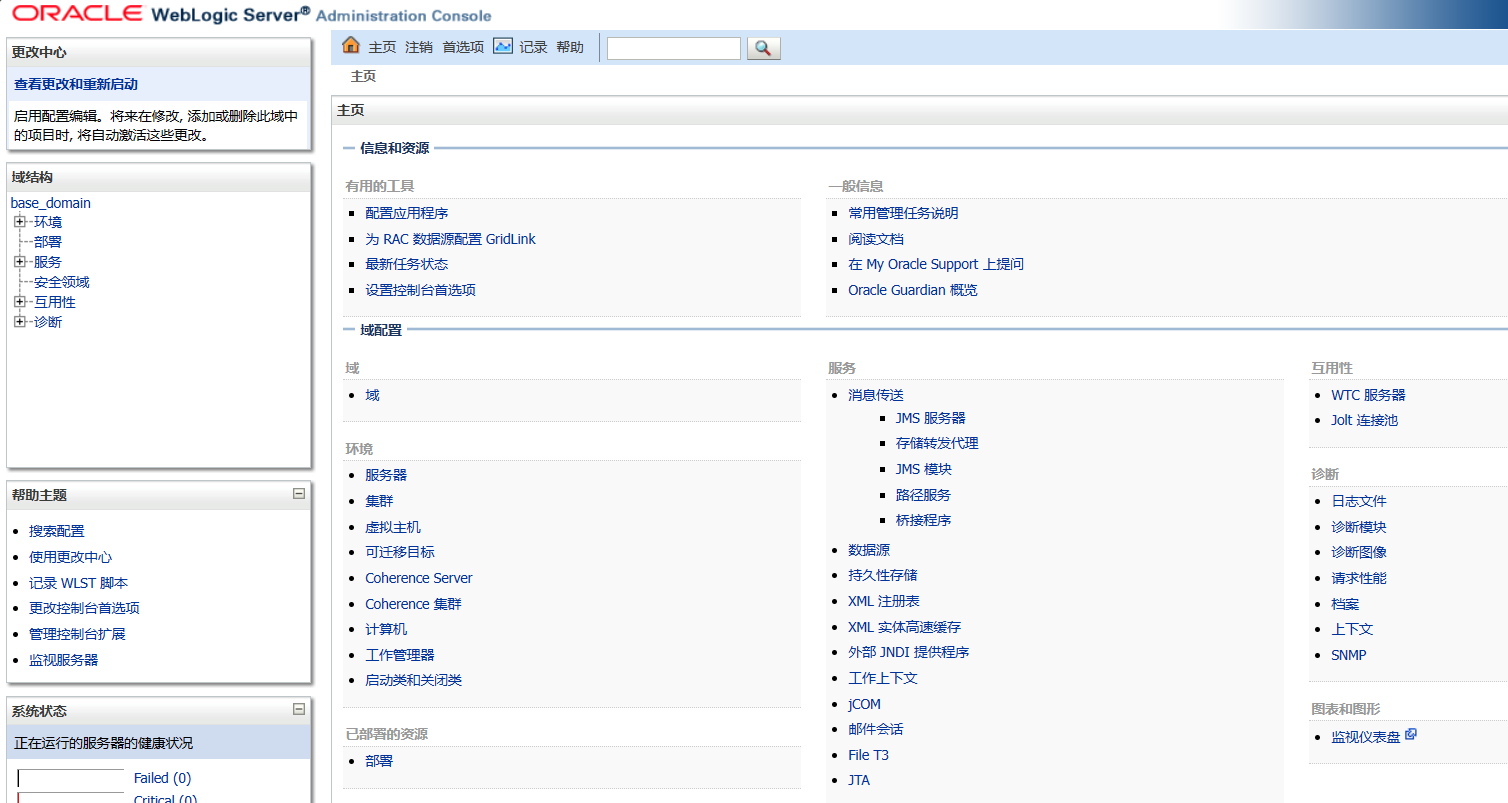Open the 存储转发代理 link
The image size is (1508, 803).
pyautogui.click(x=937, y=443)
